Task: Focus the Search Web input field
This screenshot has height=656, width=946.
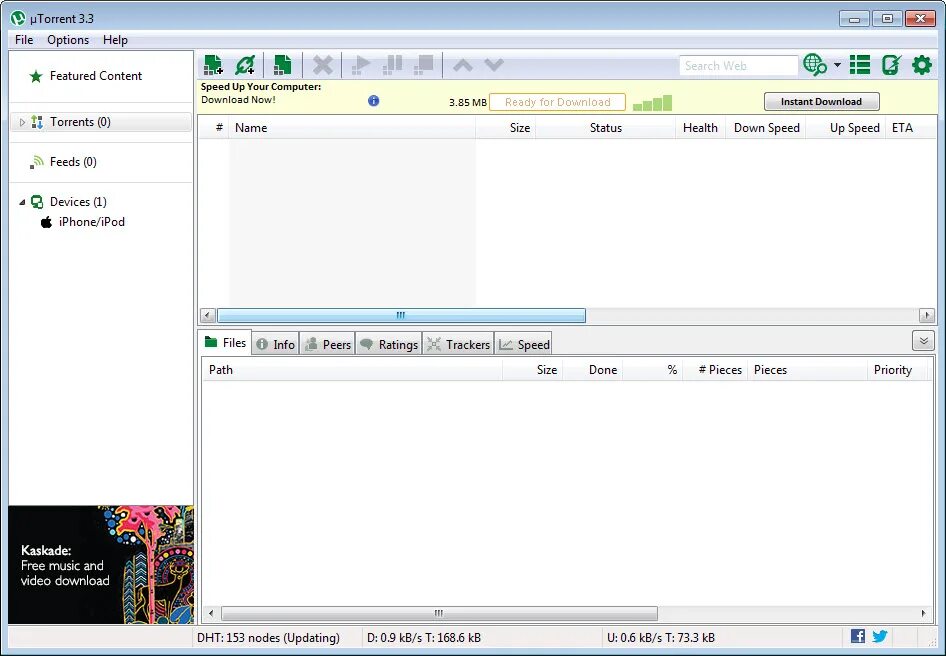Action: point(738,65)
